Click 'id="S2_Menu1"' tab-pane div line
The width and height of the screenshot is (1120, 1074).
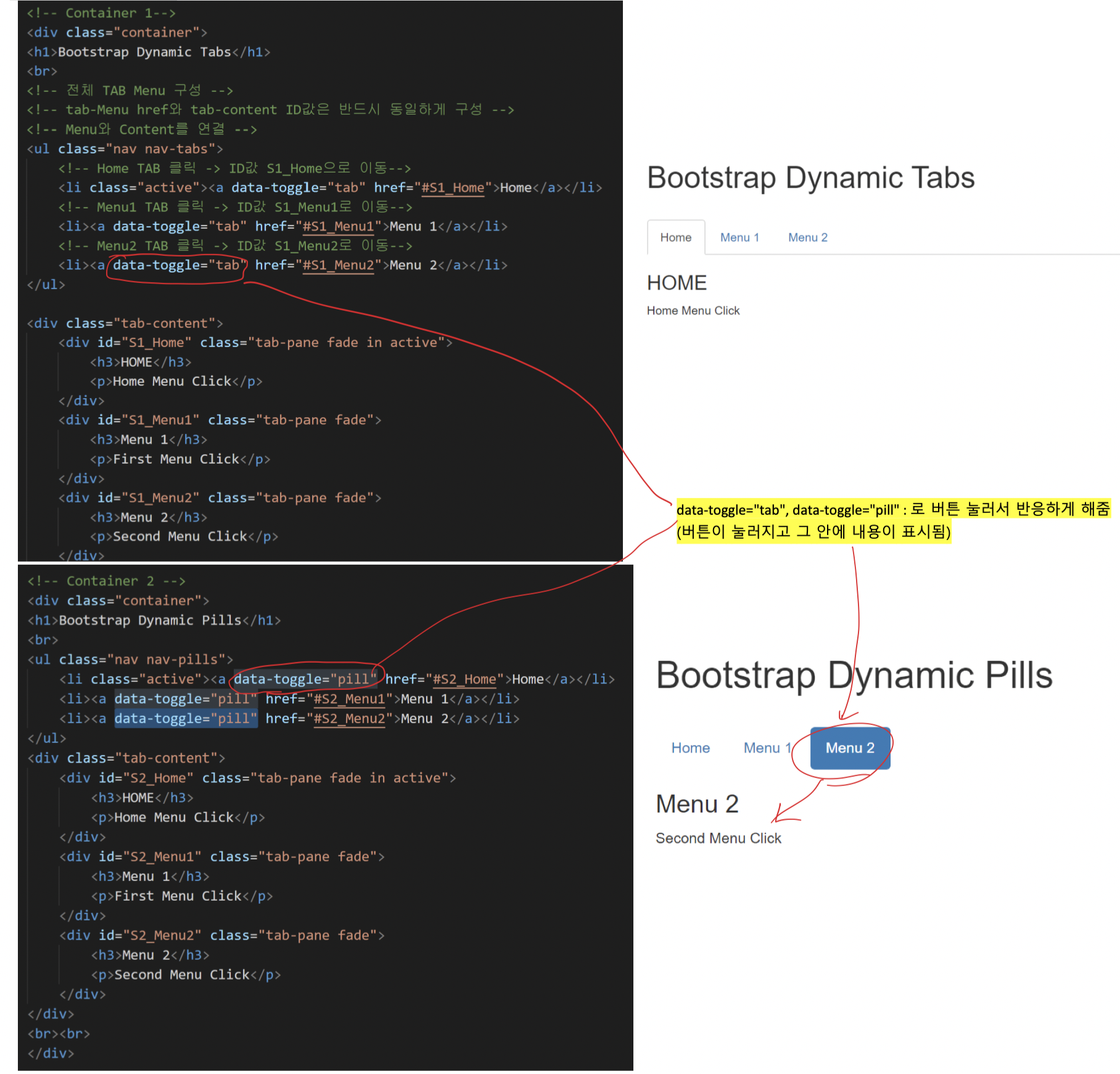click(x=222, y=857)
